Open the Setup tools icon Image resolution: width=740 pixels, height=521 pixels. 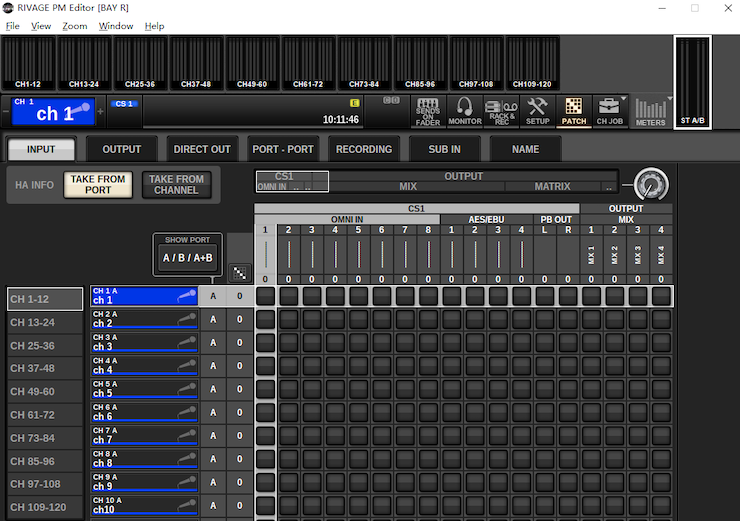[538, 111]
